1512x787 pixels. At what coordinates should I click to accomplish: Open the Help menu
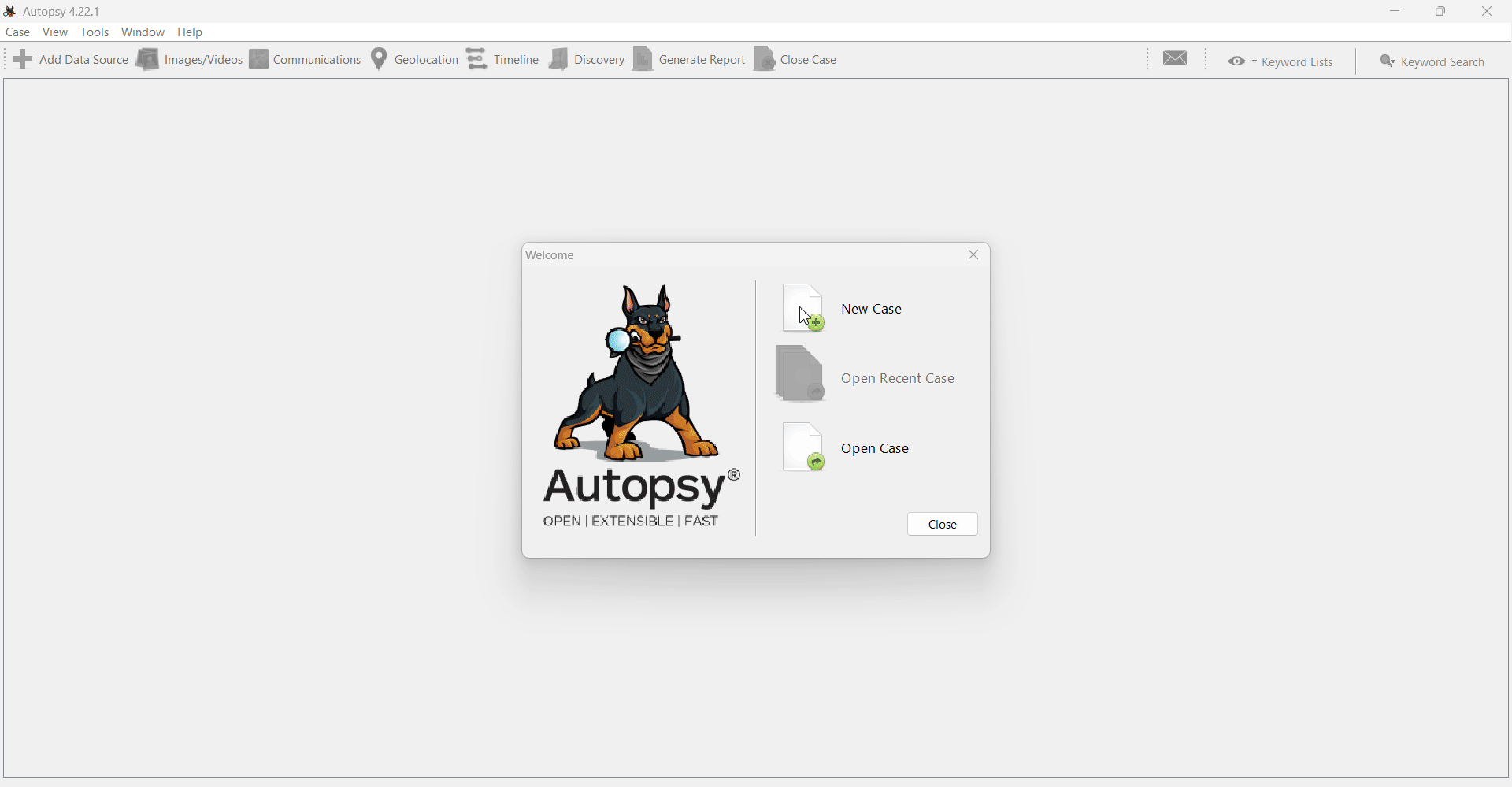(190, 32)
